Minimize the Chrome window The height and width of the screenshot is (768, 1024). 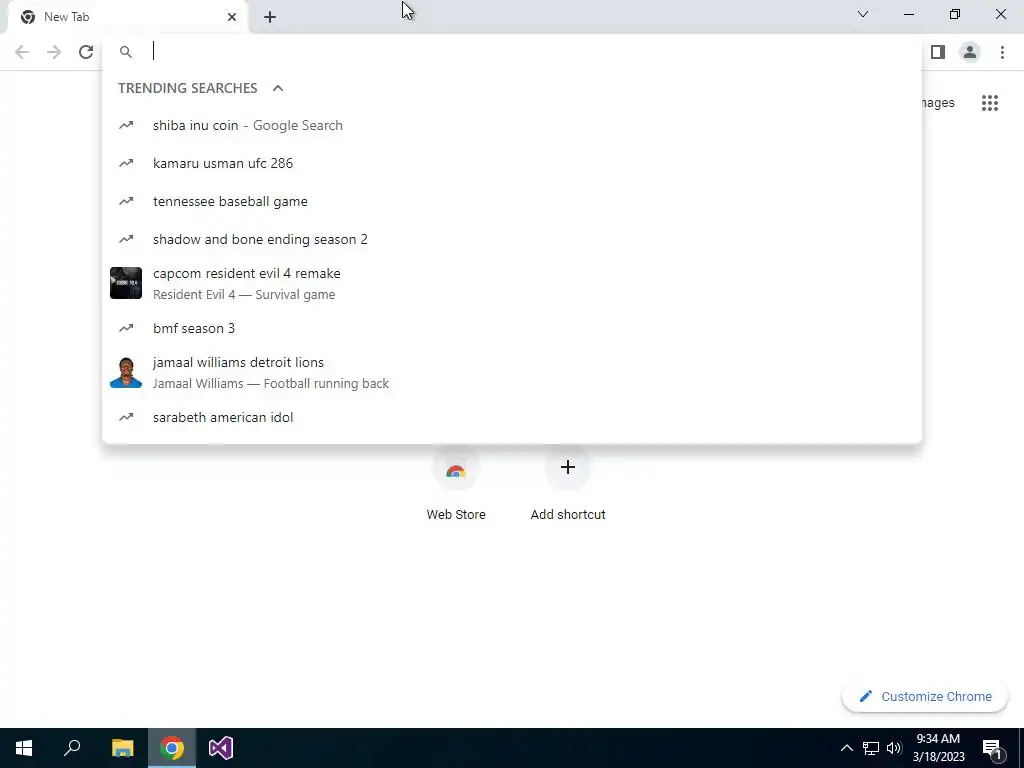tap(909, 14)
